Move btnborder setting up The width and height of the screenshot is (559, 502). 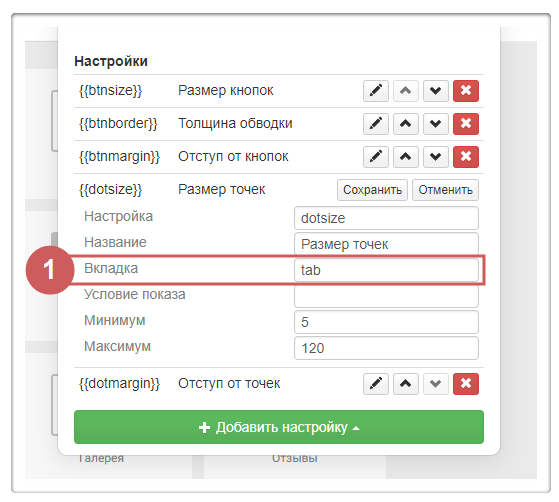406,124
